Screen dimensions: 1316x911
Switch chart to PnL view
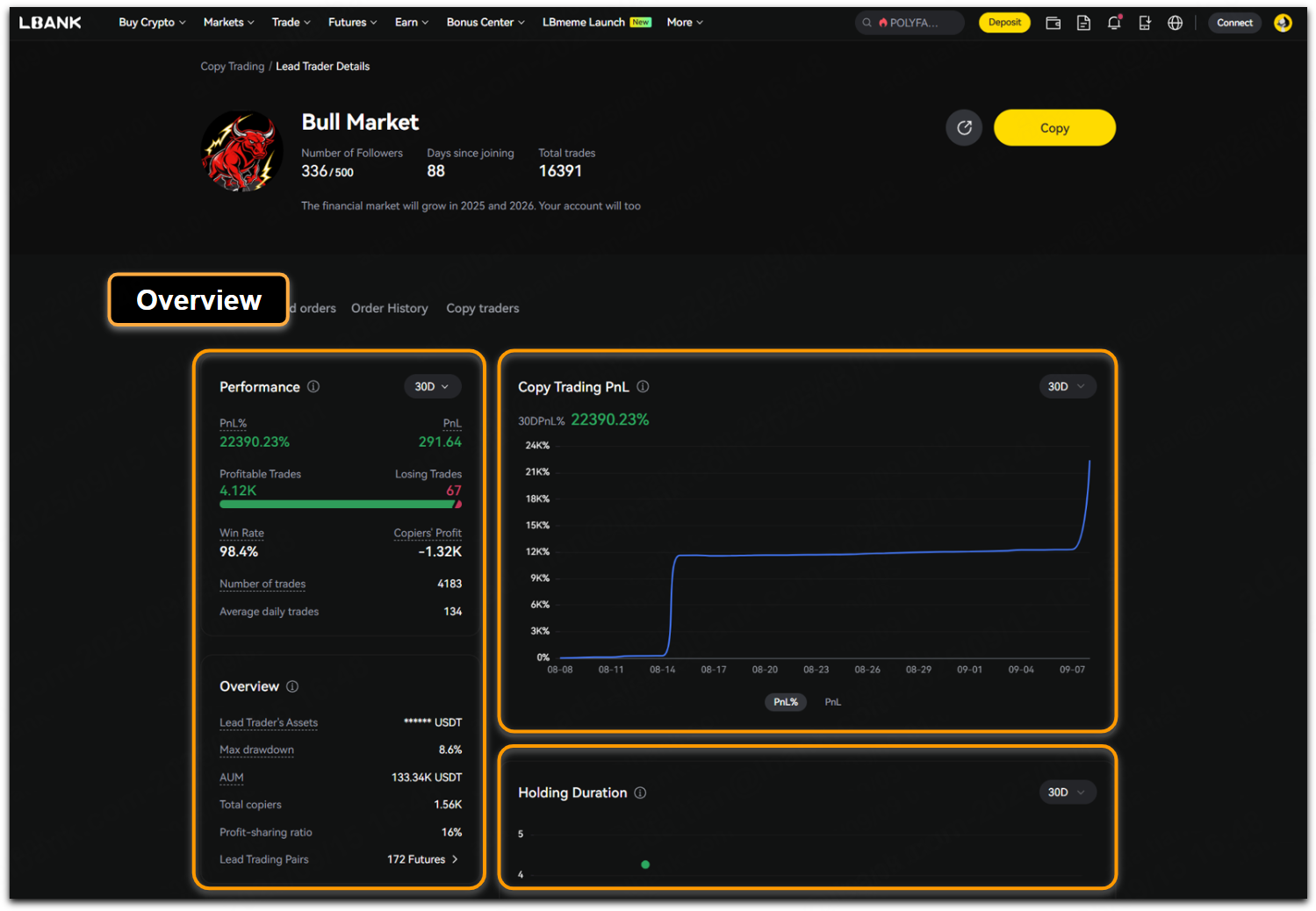pyautogui.click(x=832, y=702)
